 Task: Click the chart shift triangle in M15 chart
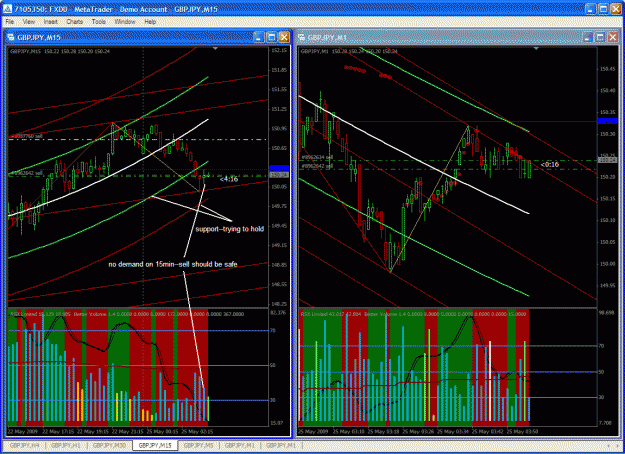pos(215,49)
